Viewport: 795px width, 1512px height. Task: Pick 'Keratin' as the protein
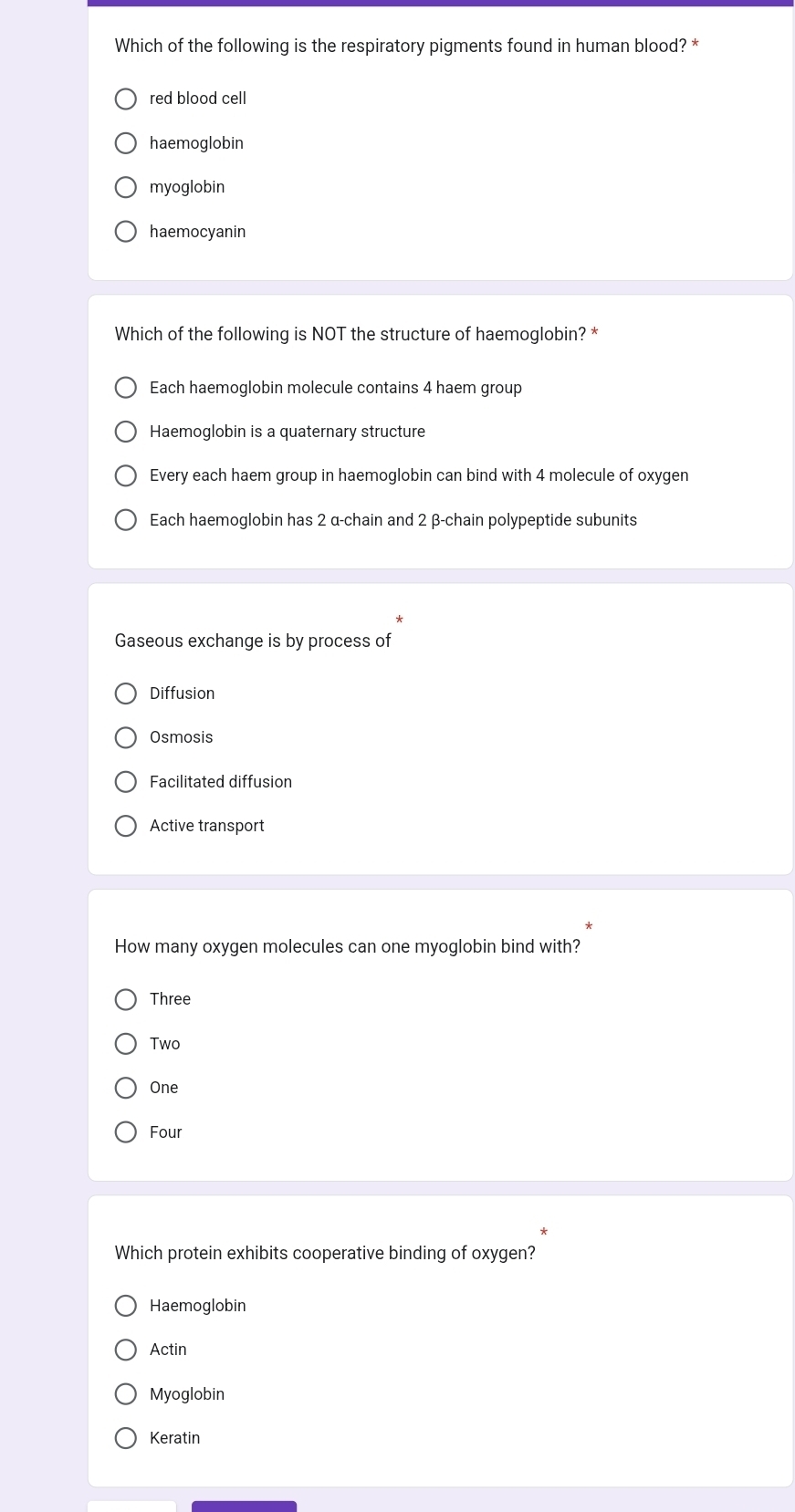coord(126,1438)
